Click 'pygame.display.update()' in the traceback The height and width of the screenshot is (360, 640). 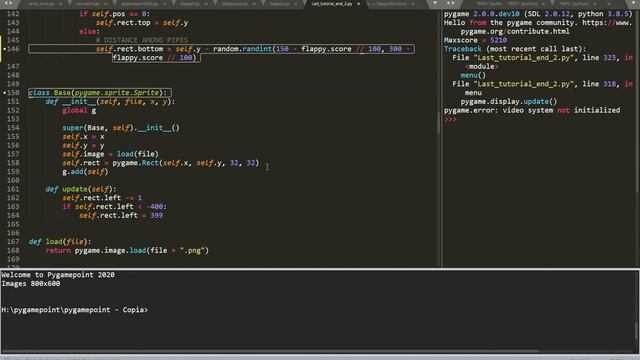(x=509, y=102)
